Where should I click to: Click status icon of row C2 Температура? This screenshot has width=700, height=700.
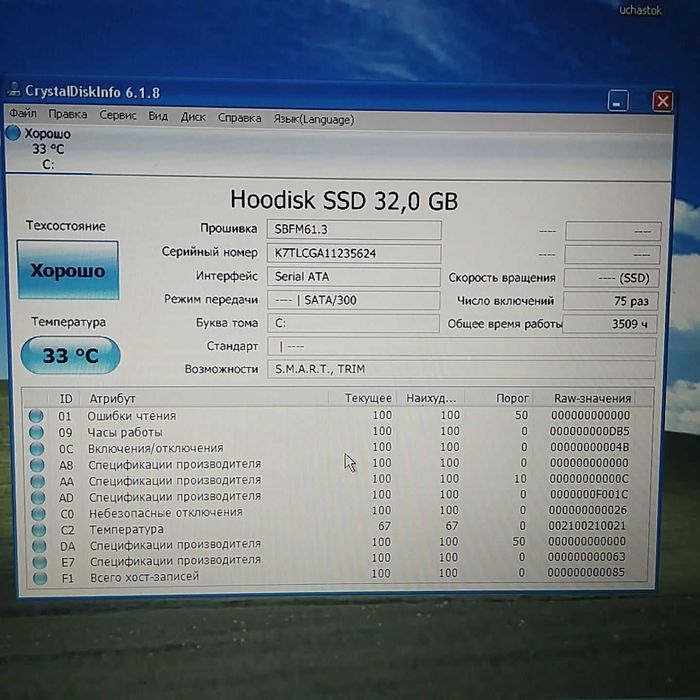[x=39, y=529]
